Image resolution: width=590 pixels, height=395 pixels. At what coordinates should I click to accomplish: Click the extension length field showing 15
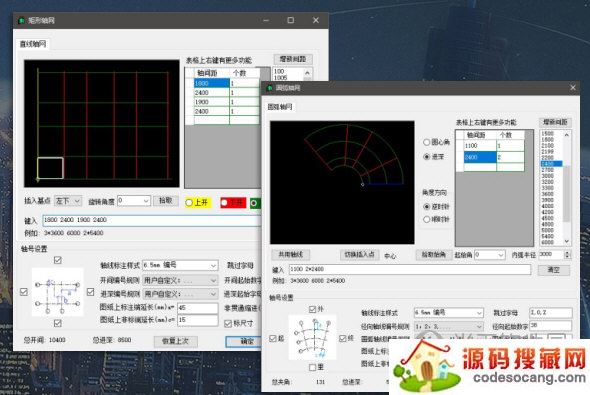(x=198, y=320)
